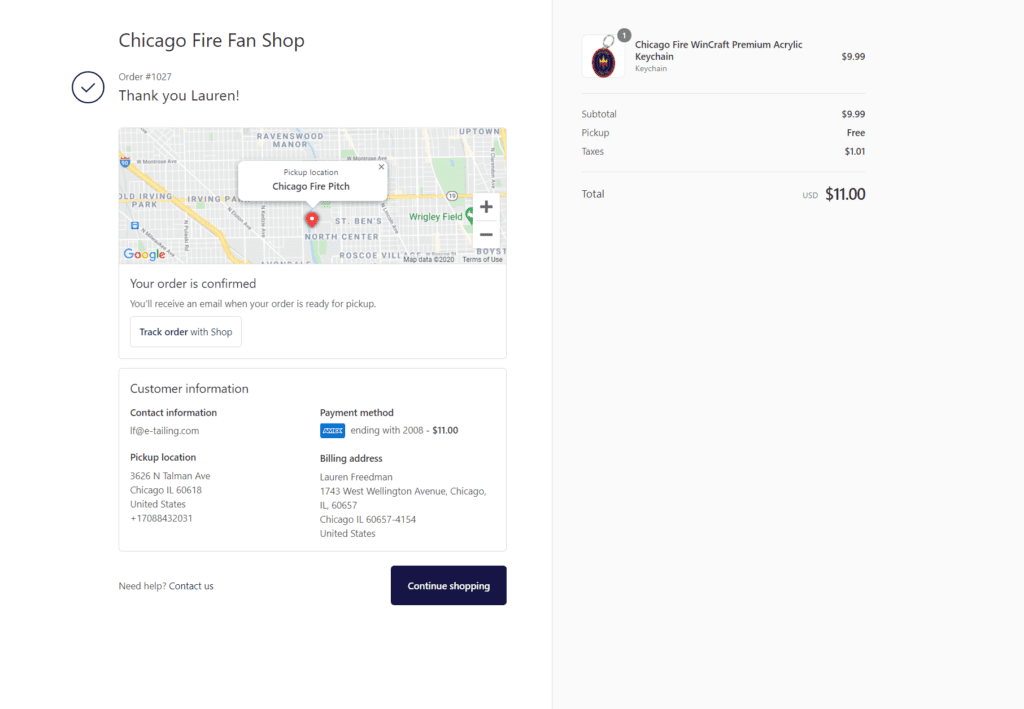1024x709 pixels.
Task: Click the item quantity badge on keychain
Action: point(624,35)
